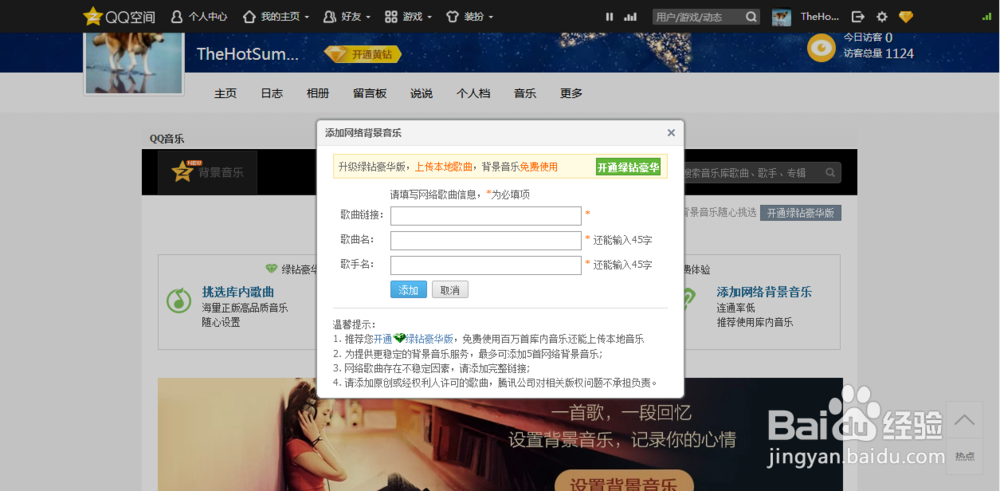Image resolution: width=1000 pixels, height=491 pixels.
Task: Click into the 歌曲链接 input field
Action: tap(486, 216)
